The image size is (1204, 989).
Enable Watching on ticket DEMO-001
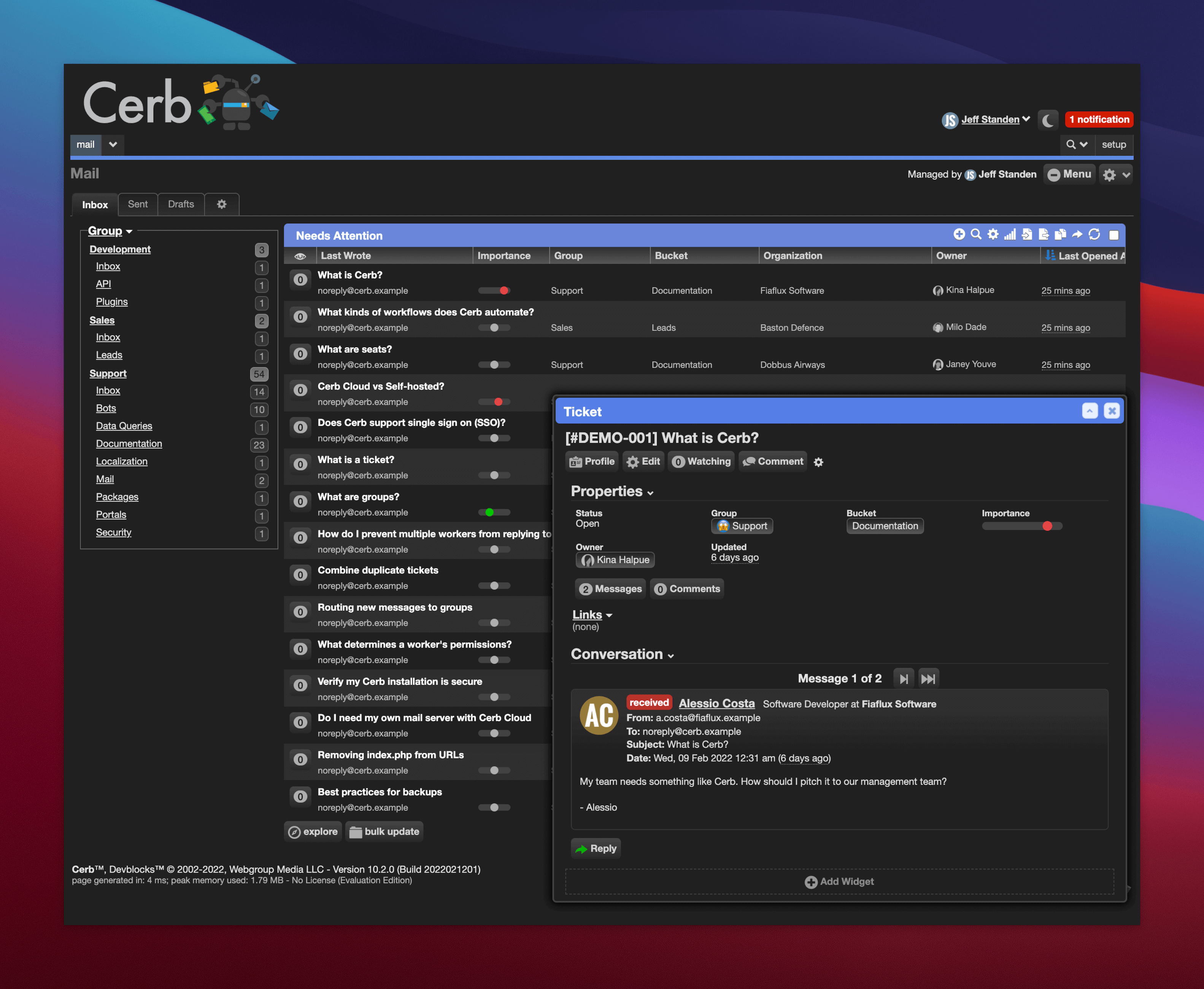(701, 461)
